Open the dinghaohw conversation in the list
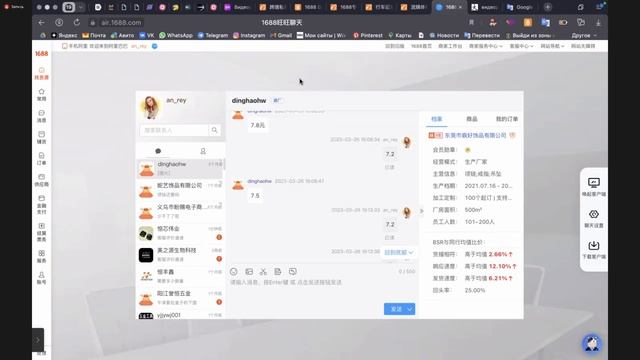 [x=180, y=168]
